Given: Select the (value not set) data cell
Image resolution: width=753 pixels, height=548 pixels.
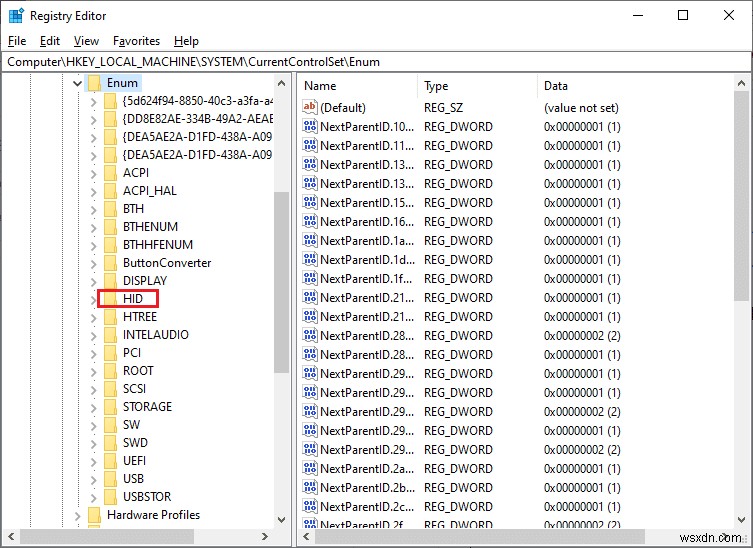Looking at the screenshot, I should [x=581, y=108].
